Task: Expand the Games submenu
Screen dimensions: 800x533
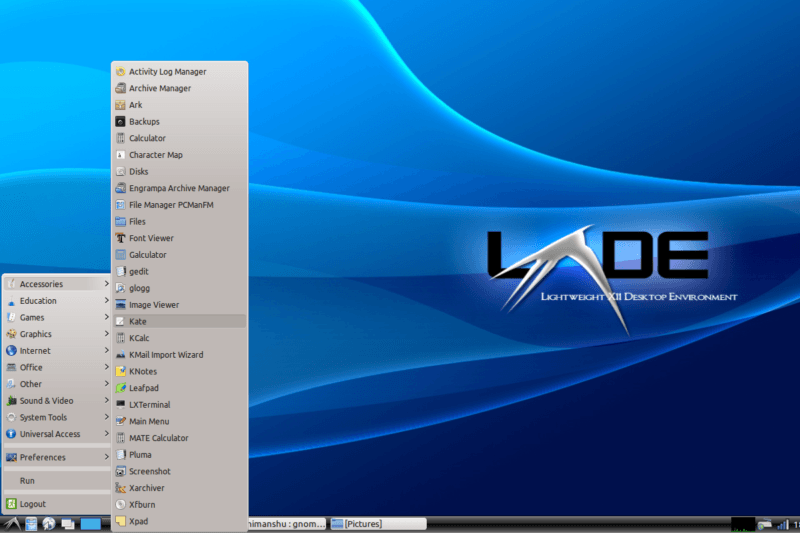Action: click(57, 318)
